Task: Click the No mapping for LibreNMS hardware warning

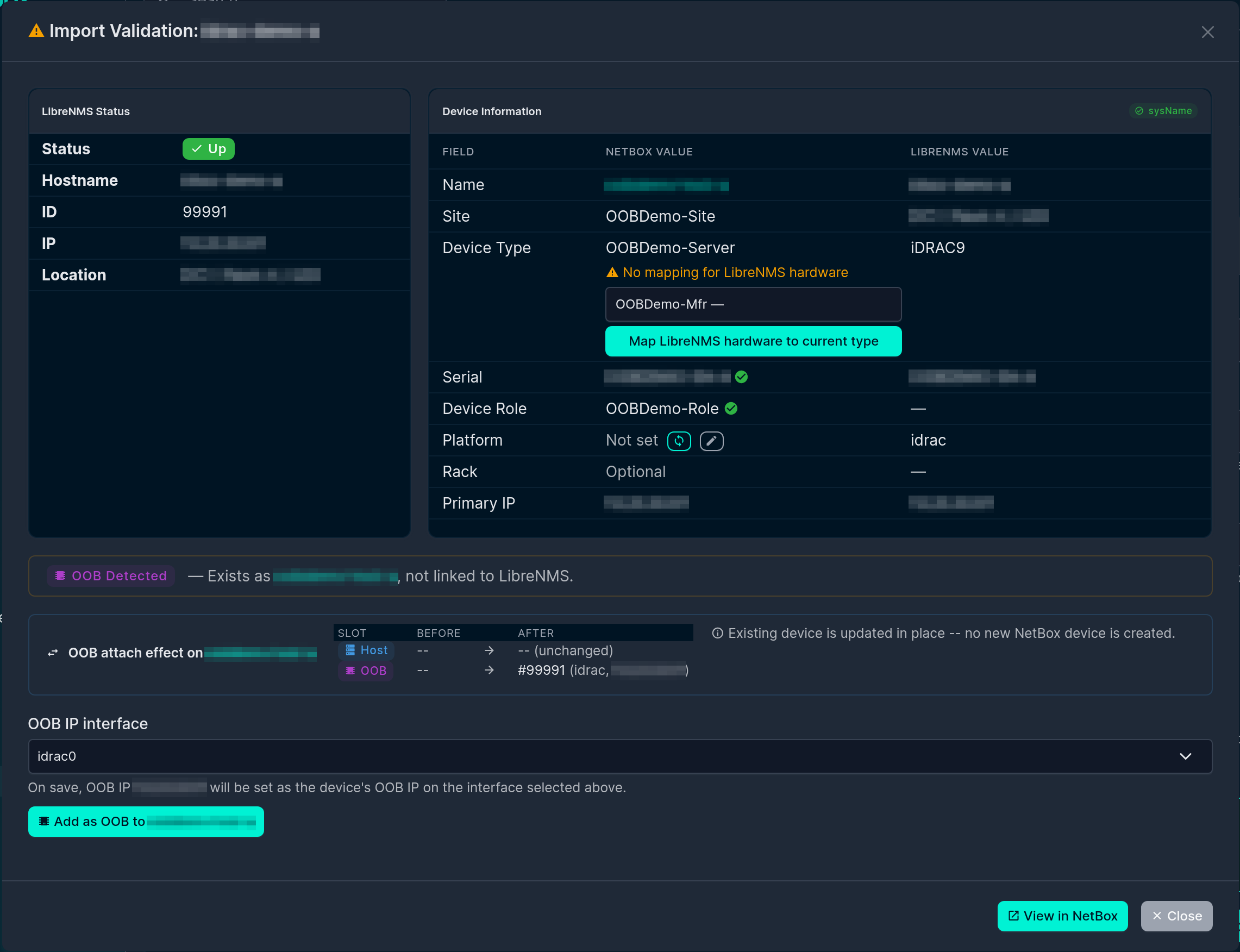Action: 735,273
